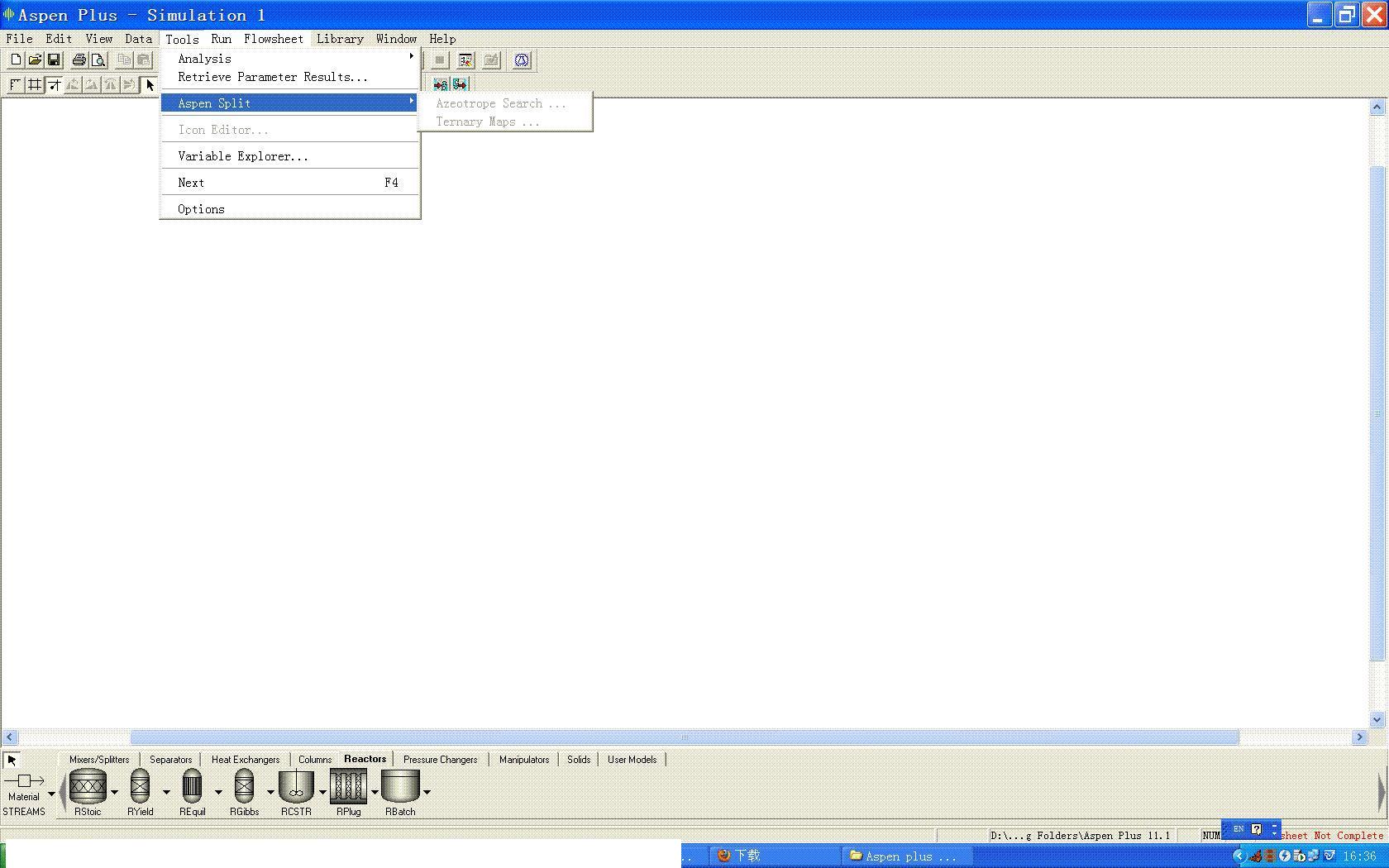Click the grayed Copy icon
1389x868 pixels.
pyautogui.click(x=124, y=60)
